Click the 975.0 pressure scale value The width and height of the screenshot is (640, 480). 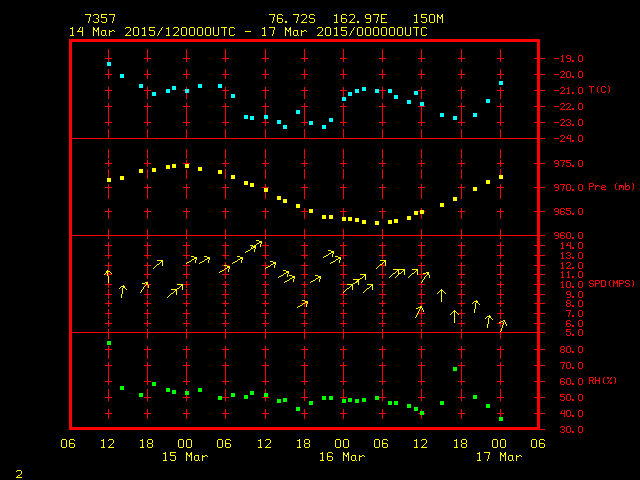pos(568,163)
